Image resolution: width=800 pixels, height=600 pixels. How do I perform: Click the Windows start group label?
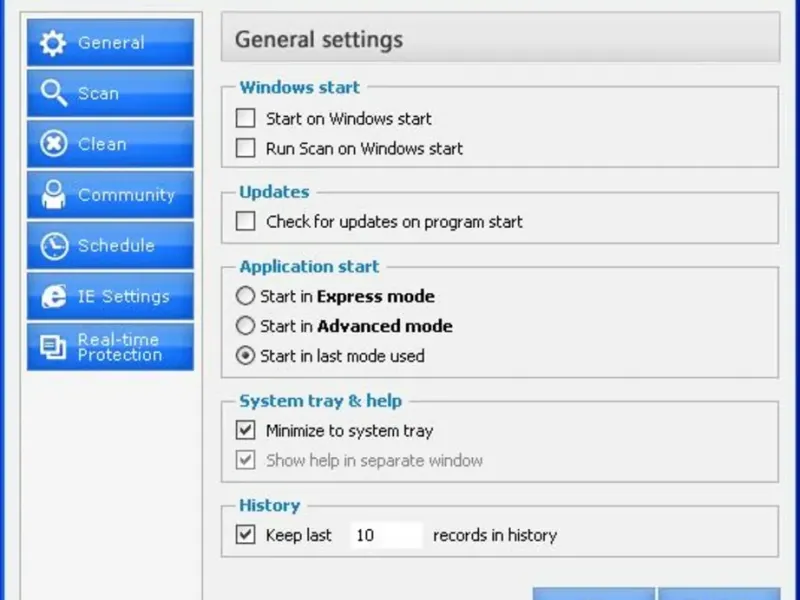click(x=299, y=87)
